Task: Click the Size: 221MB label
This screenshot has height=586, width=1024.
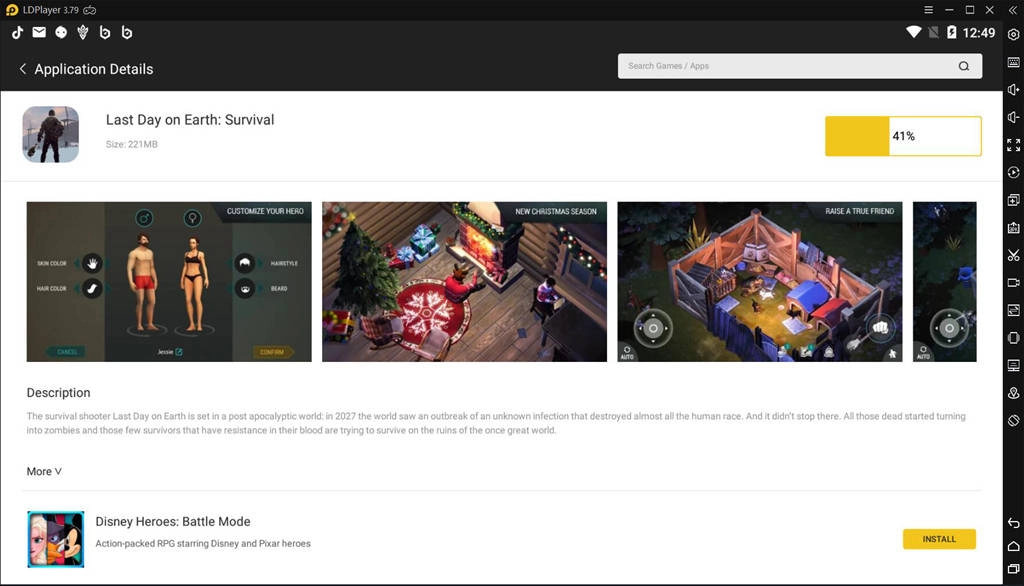Action: [132, 144]
